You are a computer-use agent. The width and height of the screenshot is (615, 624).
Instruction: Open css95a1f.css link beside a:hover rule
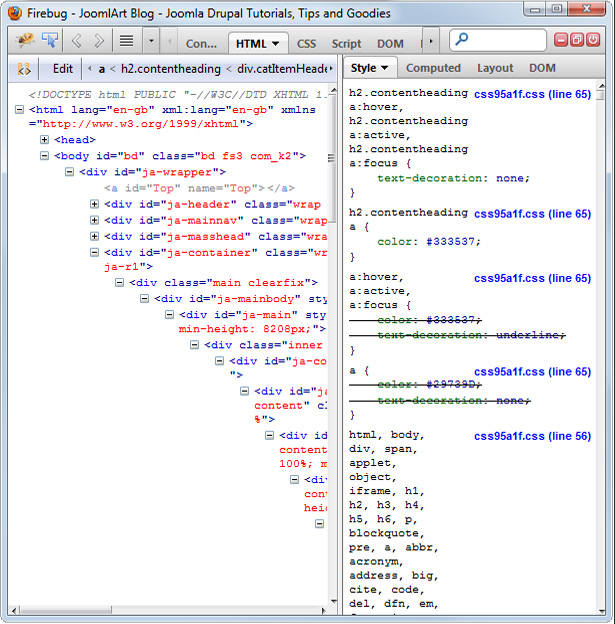[533, 278]
